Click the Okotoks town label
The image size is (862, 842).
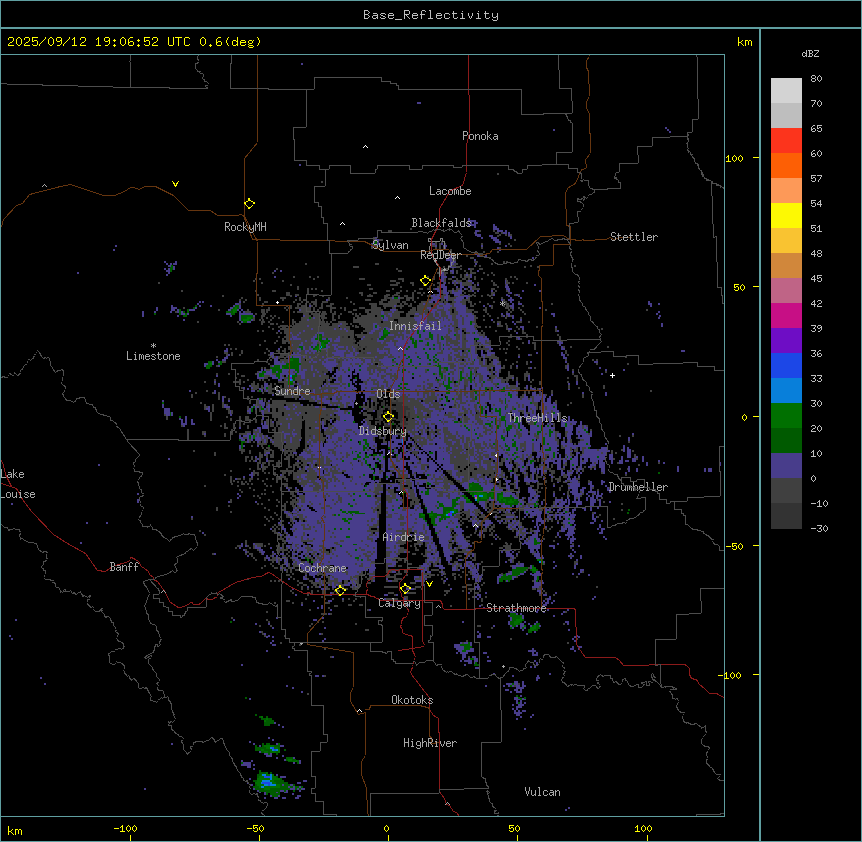(412, 700)
